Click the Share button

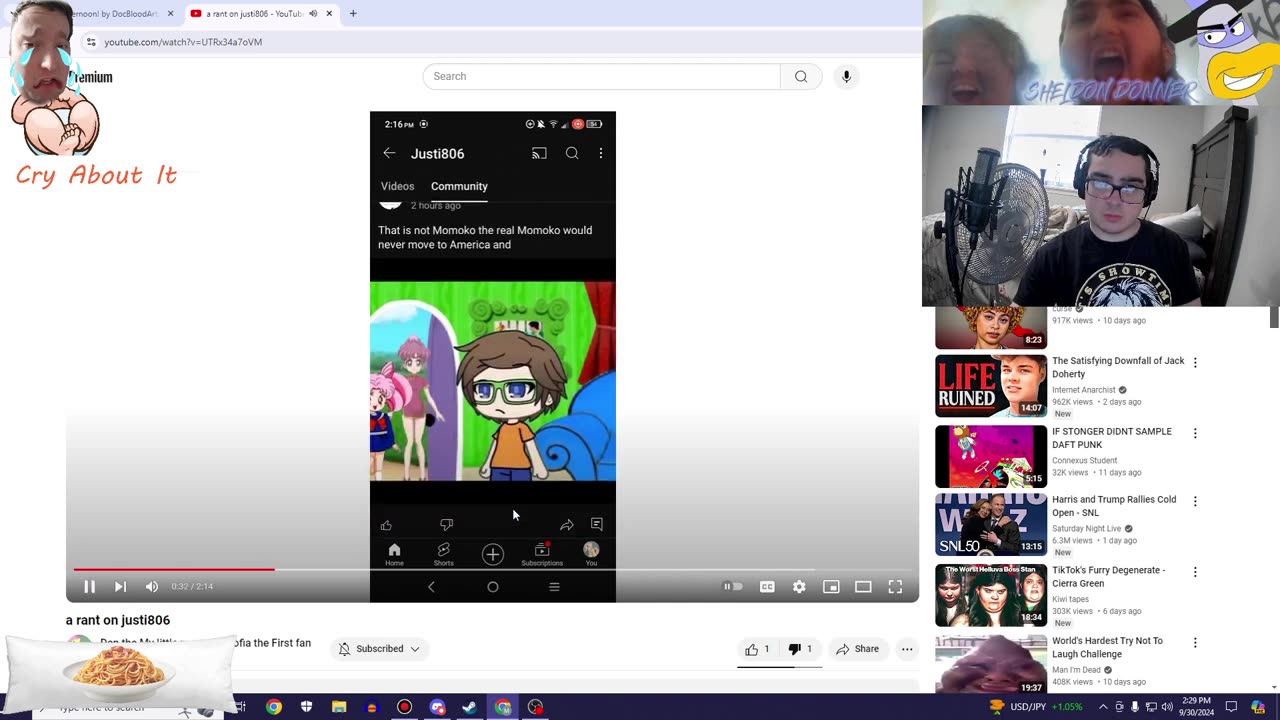pyautogui.click(x=857, y=649)
